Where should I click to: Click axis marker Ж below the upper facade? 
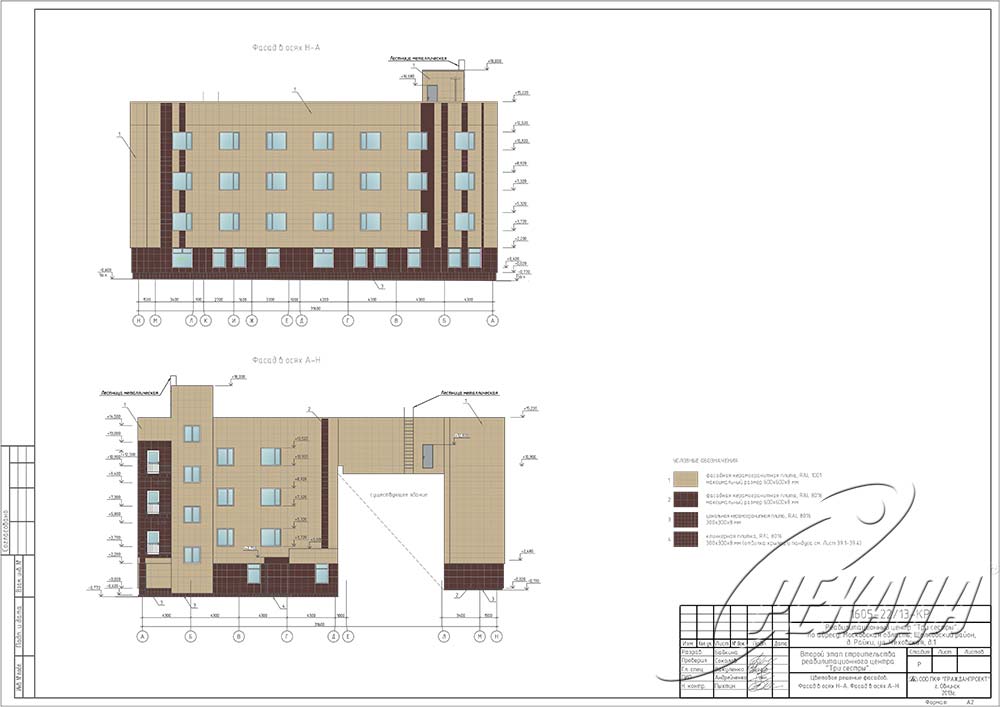pos(253,321)
